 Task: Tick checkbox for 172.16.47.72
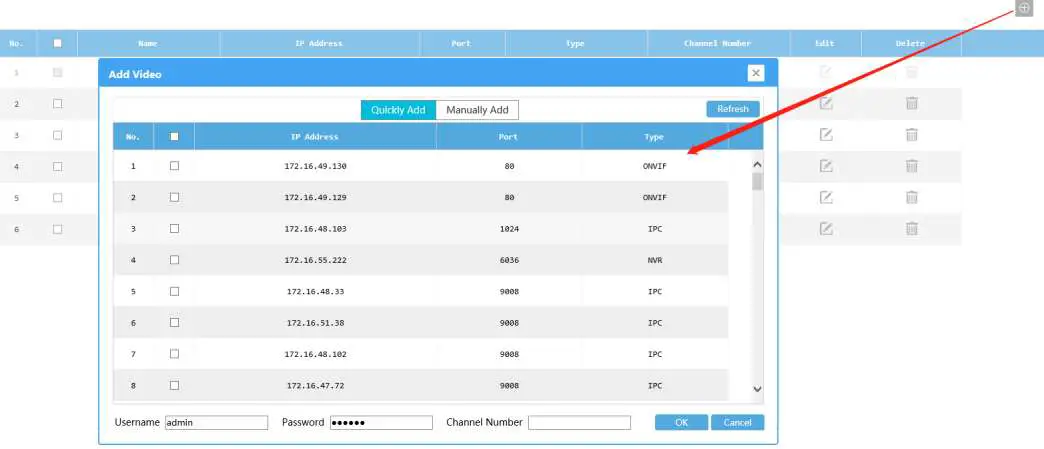click(174, 385)
